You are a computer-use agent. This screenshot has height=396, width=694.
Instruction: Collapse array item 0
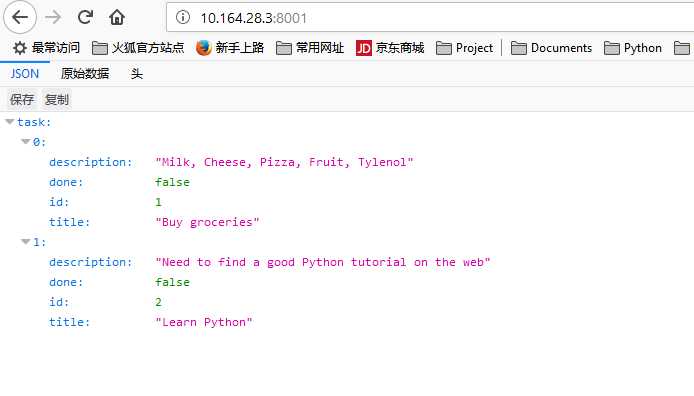point(26,142)
